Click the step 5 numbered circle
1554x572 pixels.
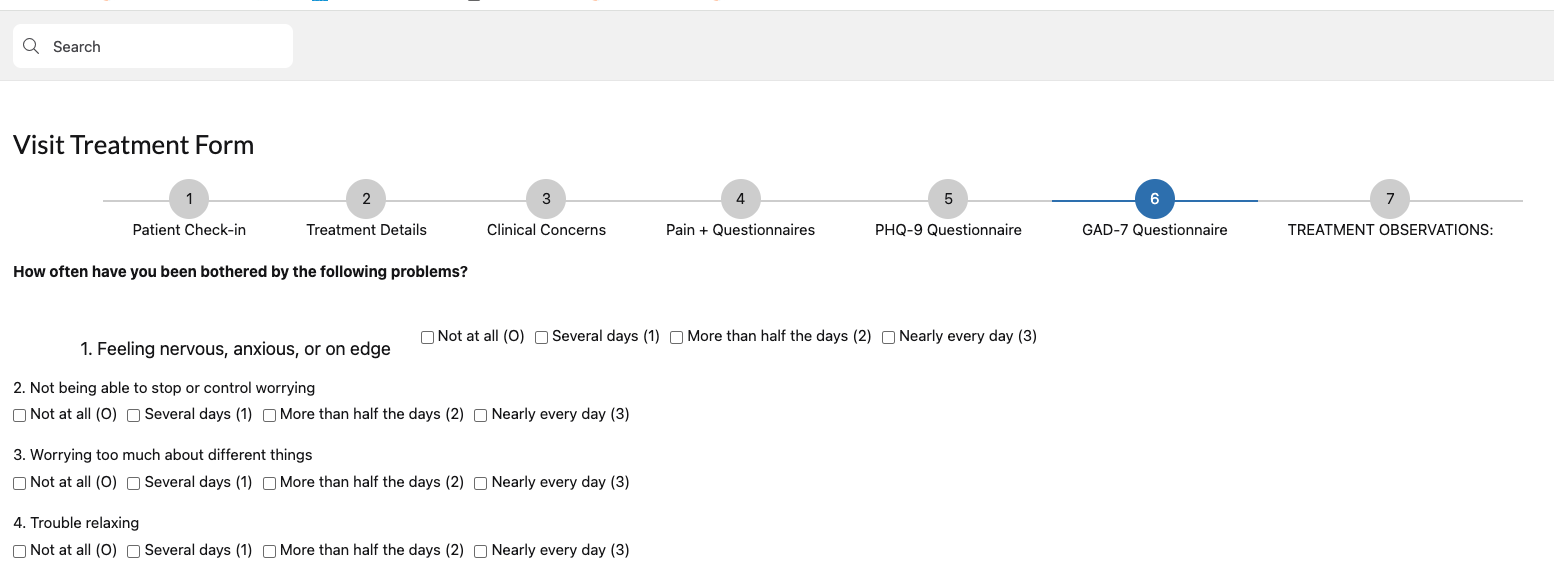click(948, 199)
